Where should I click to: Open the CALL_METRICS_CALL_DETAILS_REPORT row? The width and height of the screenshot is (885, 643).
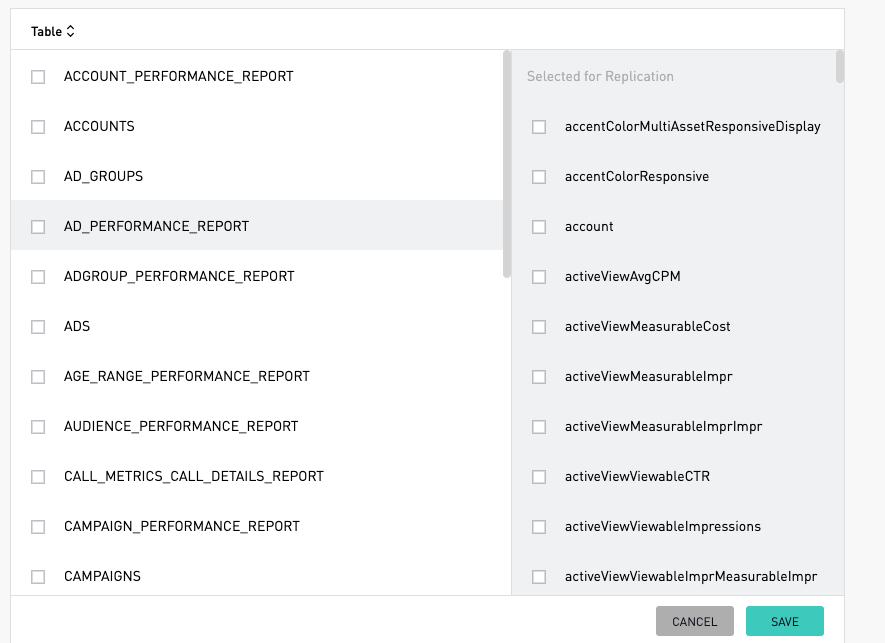256,476
